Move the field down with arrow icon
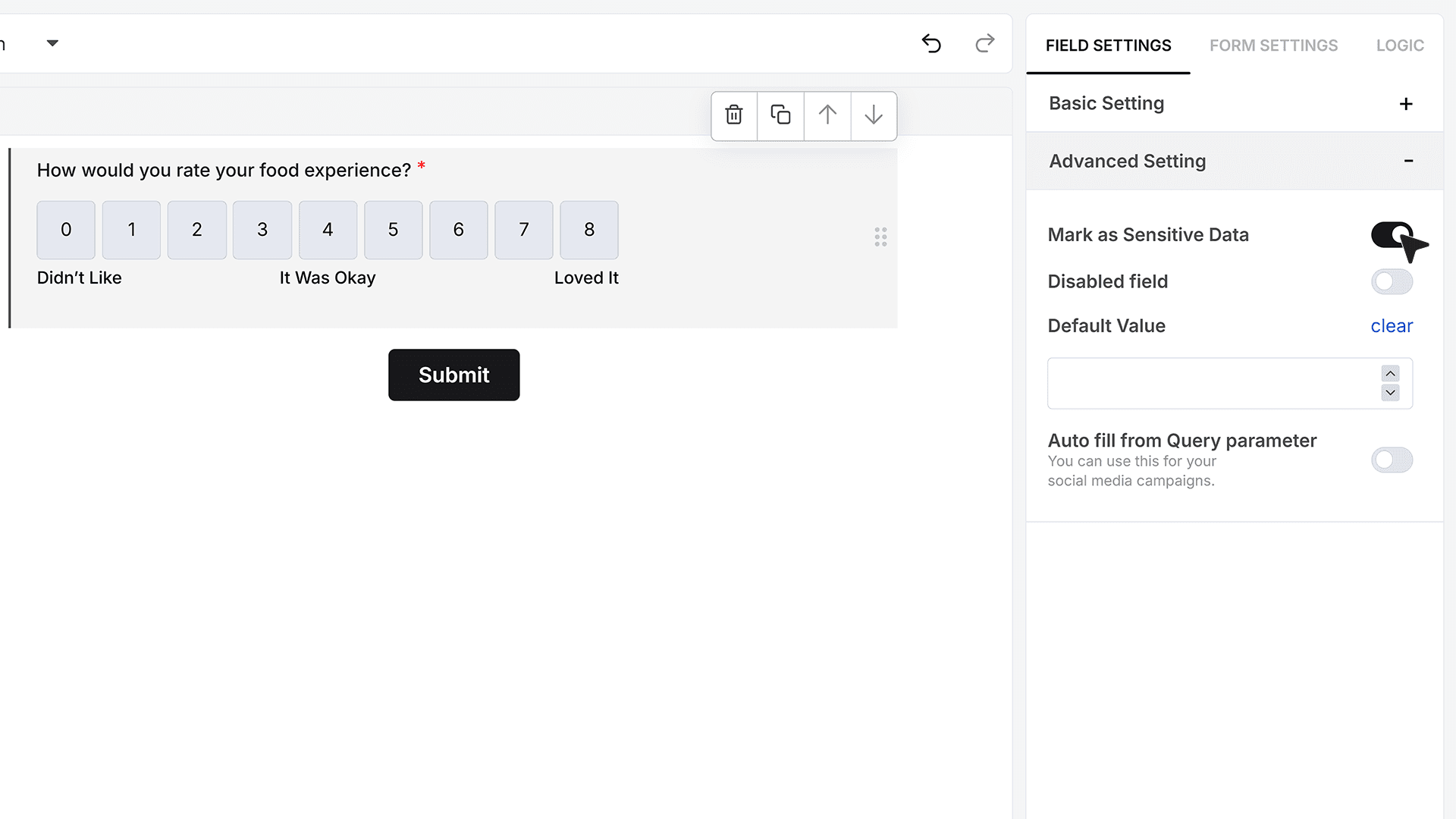Image resolution: width=1456 pixels, height=819 pixels. (874, 115)
